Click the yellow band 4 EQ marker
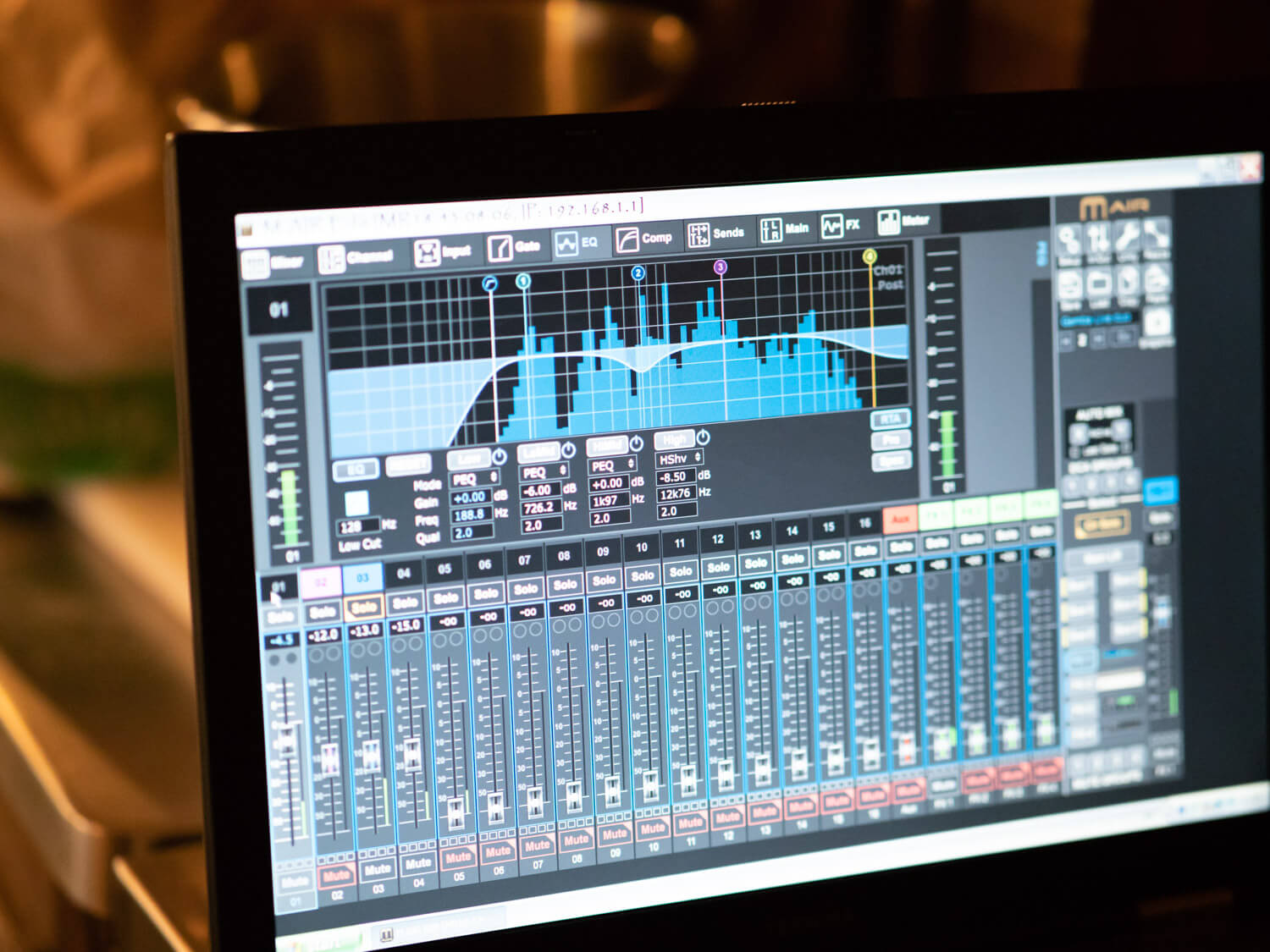The height and width of the screenshot is (952, 1270). 869,256
